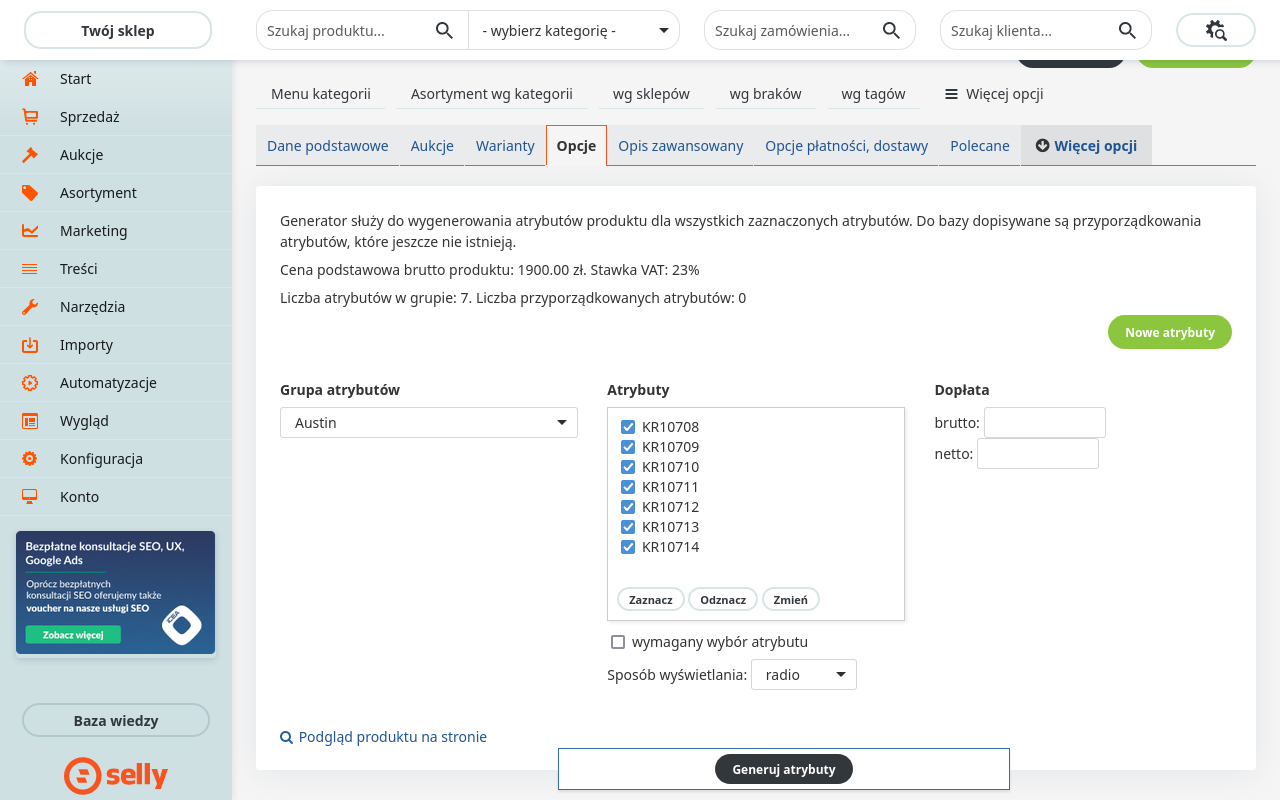This screenshot has width=1280, height=800.
Task: Open the '- wybierz kategorię -' dropdown
Action: (574, 31)
